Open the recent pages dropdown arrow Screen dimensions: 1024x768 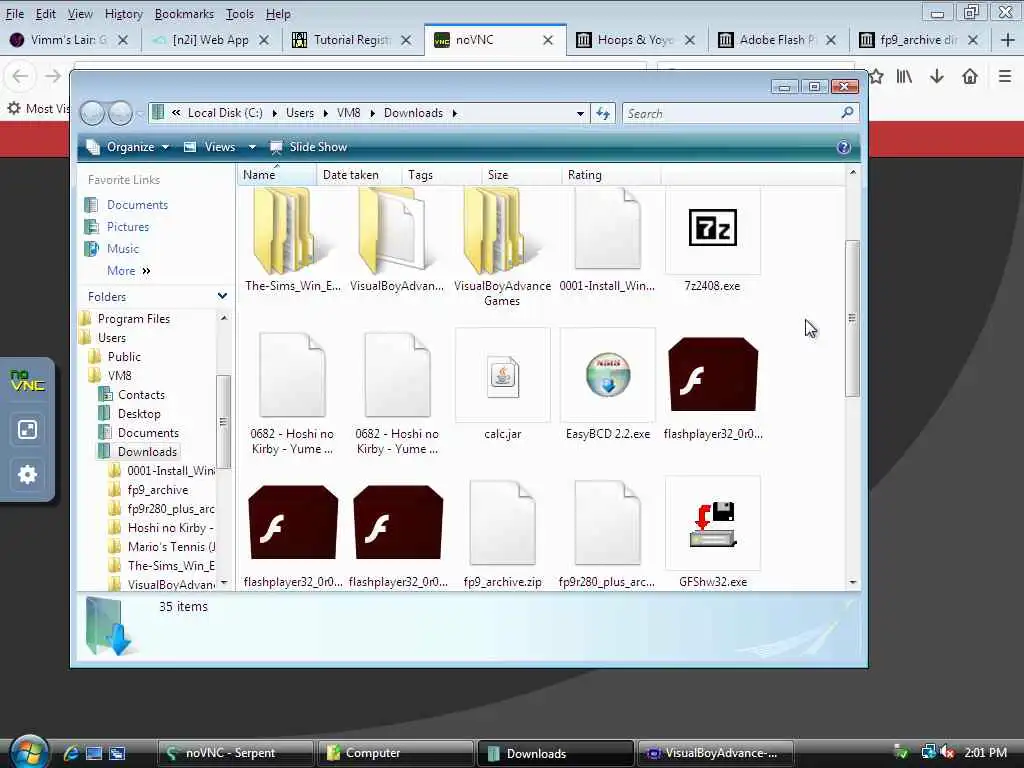tap(140, 114)
